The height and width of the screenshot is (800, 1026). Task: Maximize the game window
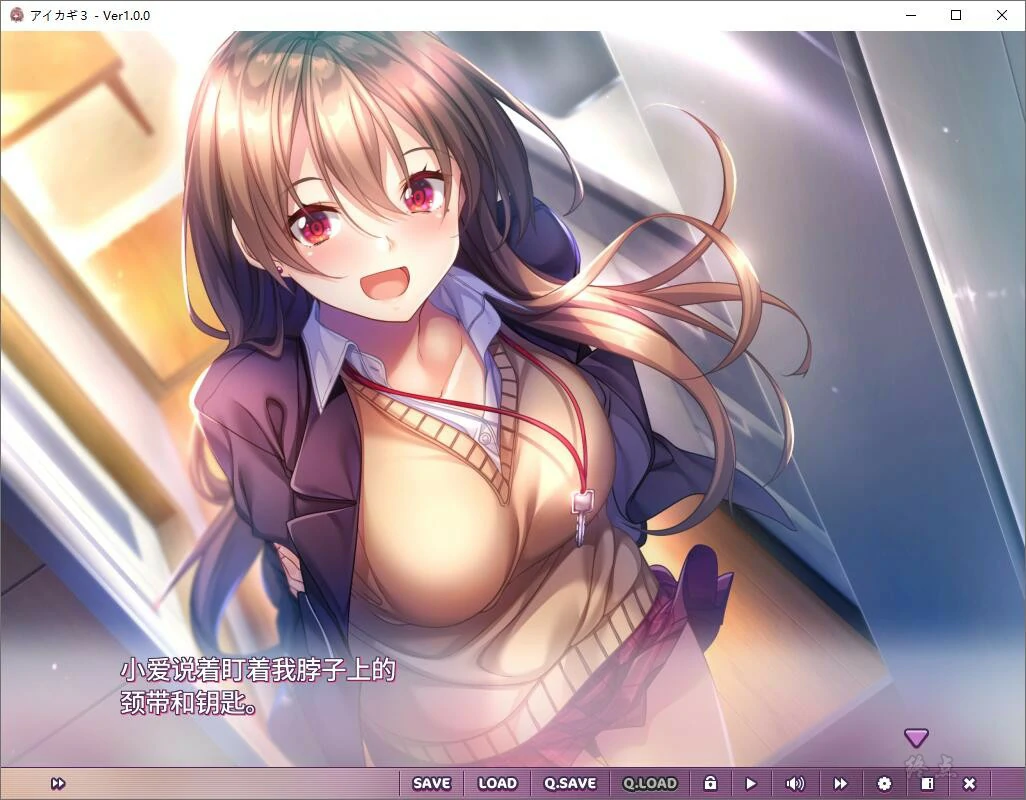tap(955, 15)
